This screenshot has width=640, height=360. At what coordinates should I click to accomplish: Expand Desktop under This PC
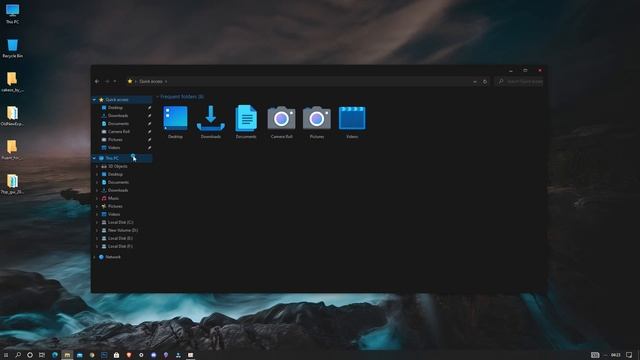(97, 174)
